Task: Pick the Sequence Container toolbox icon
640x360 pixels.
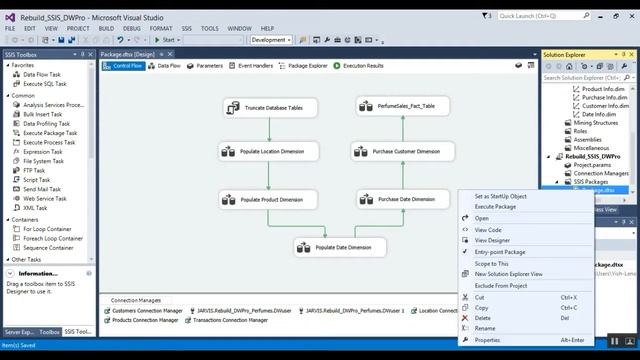Action: (17, 247)
